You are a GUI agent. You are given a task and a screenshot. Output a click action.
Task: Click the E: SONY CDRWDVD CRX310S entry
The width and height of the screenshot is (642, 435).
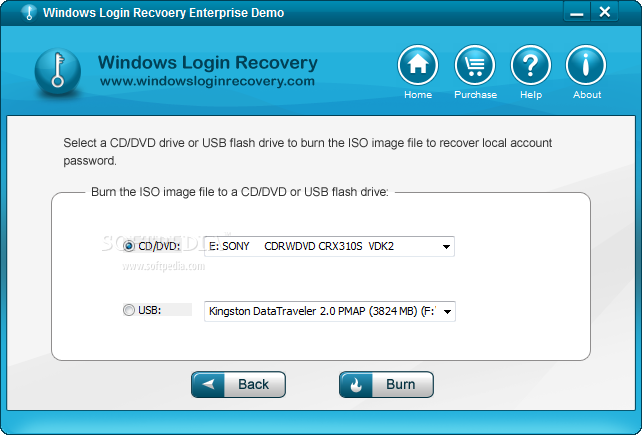coord(329,247)
